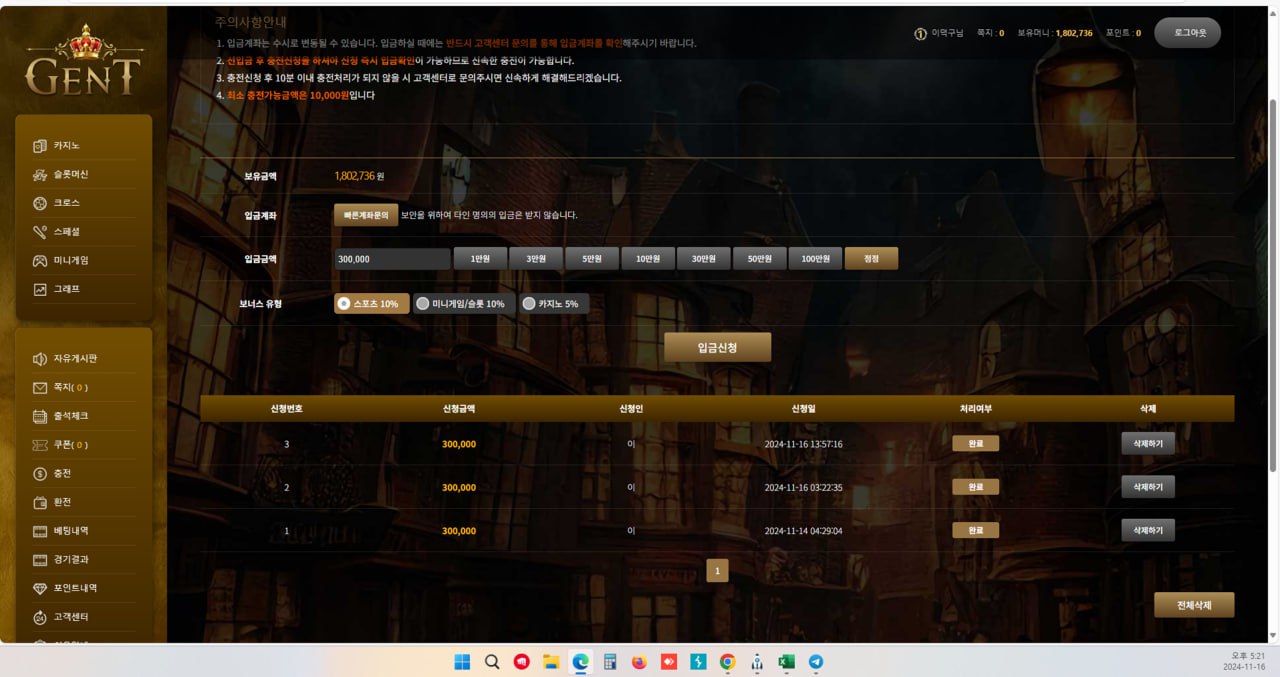Go to the 환전 menu item
Viewport: 1280px width, 677px height.
coord(62,502)
